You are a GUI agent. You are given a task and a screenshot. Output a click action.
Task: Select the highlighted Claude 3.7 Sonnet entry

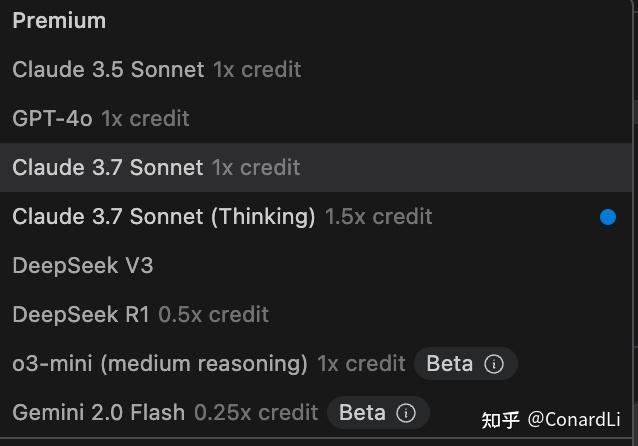click(x=108, y=167)
